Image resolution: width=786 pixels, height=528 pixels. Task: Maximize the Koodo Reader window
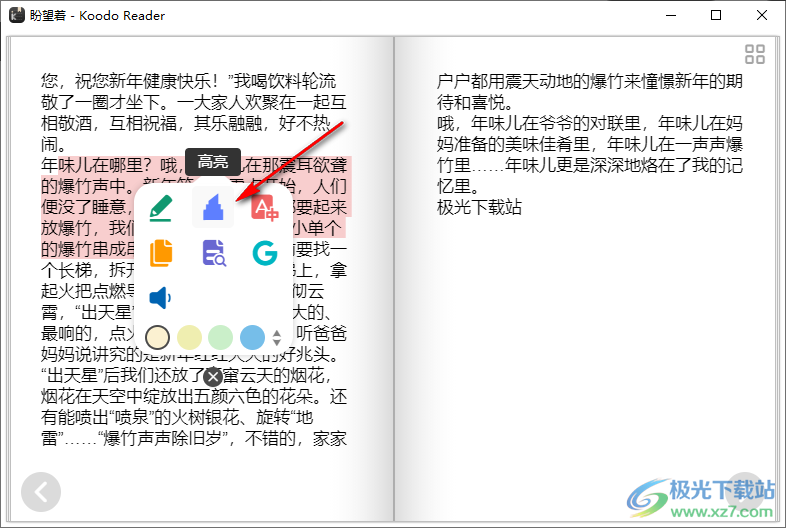pos(716,16)
